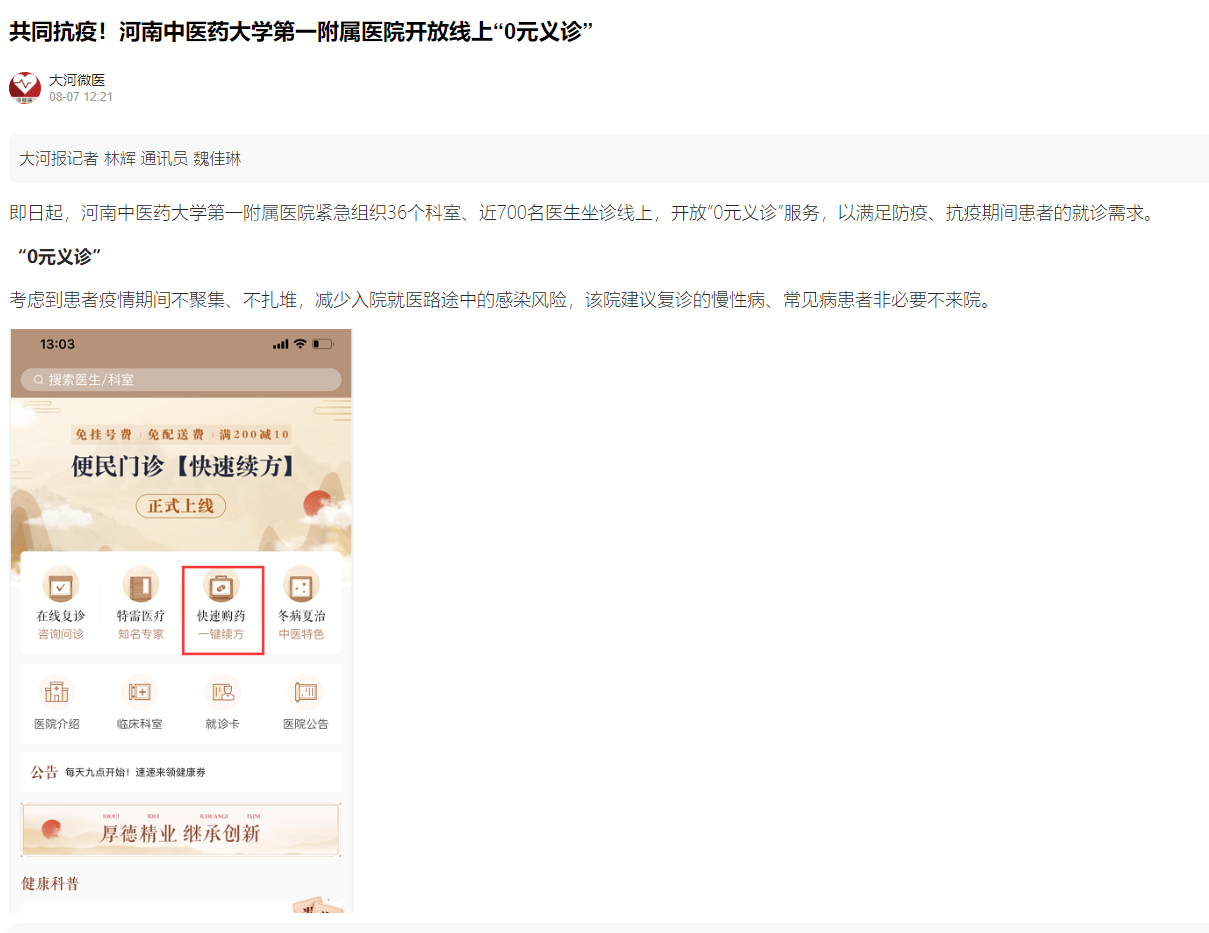This screenshot has width=1209, height=933.
Task: Select the 健康科普 section heading
Action: point(50,884)
